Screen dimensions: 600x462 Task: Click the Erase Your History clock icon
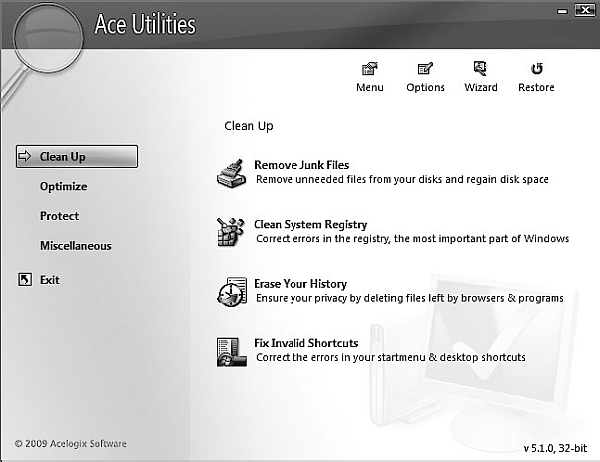click(232, 292)
